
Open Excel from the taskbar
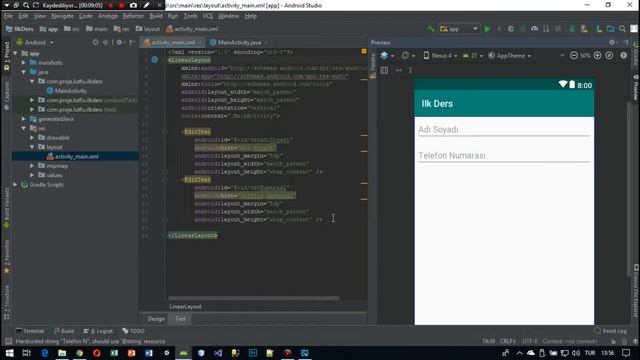coord(114,353)
